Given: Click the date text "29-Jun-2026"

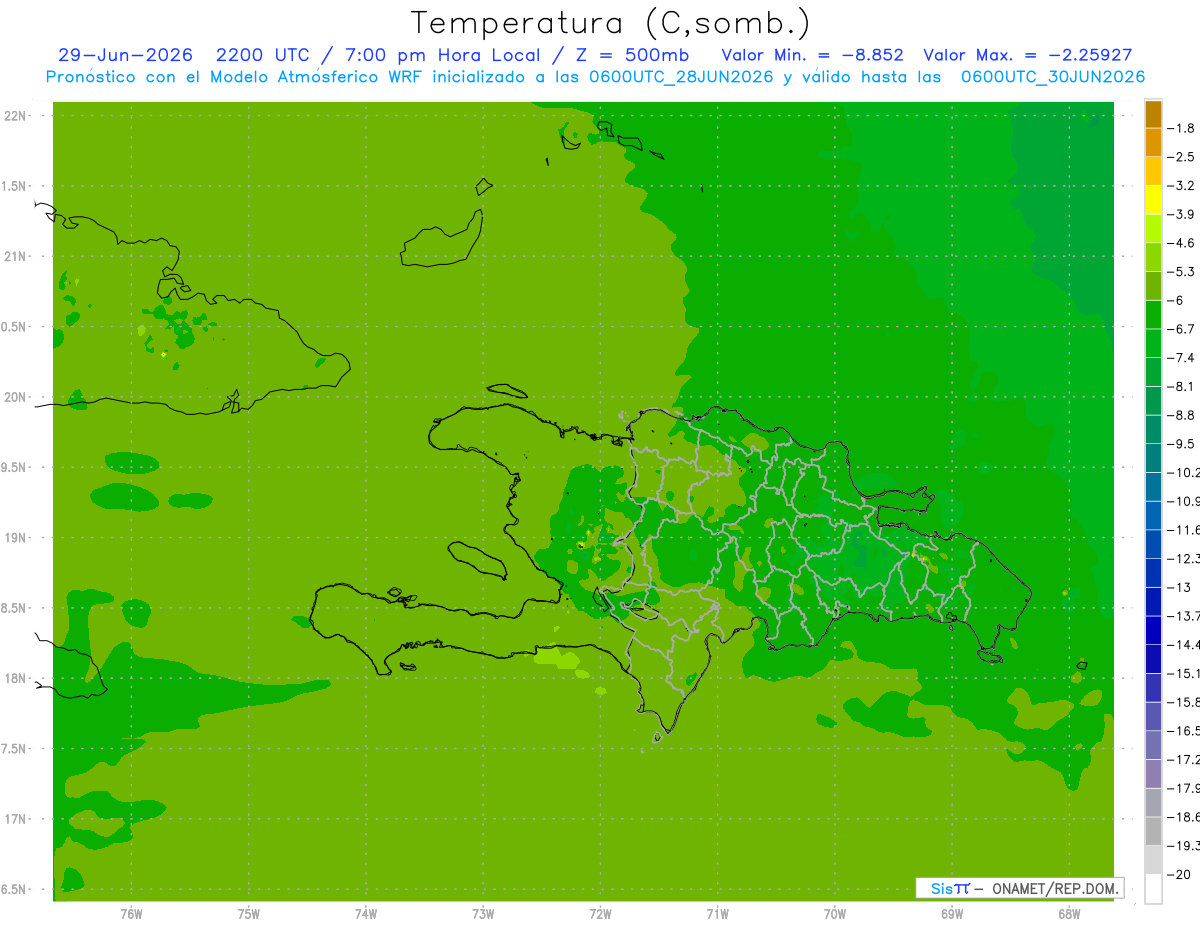Looking at the screenshot, I should click(125, 55).
